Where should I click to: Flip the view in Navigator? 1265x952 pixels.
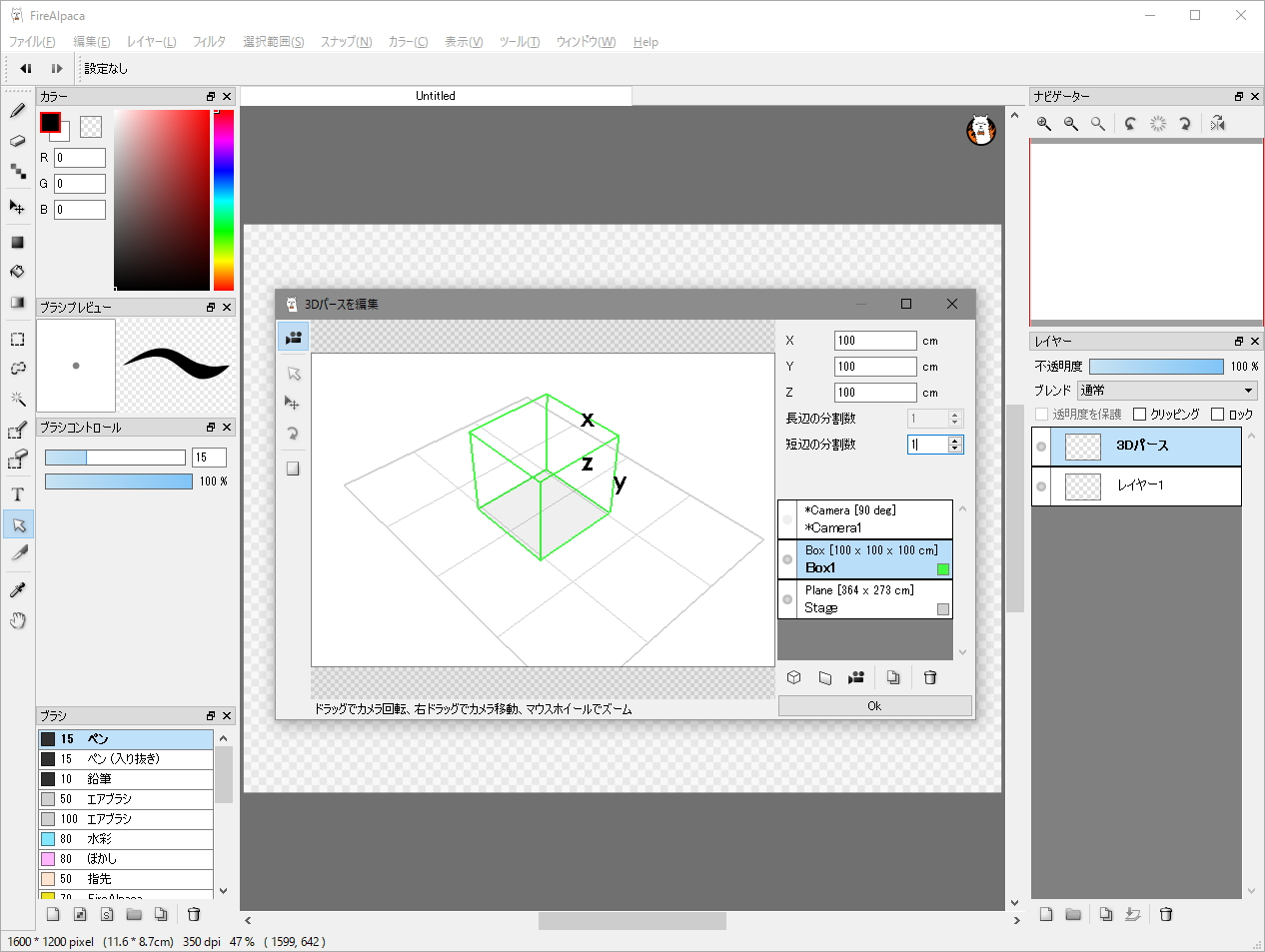pos(1217,124)
